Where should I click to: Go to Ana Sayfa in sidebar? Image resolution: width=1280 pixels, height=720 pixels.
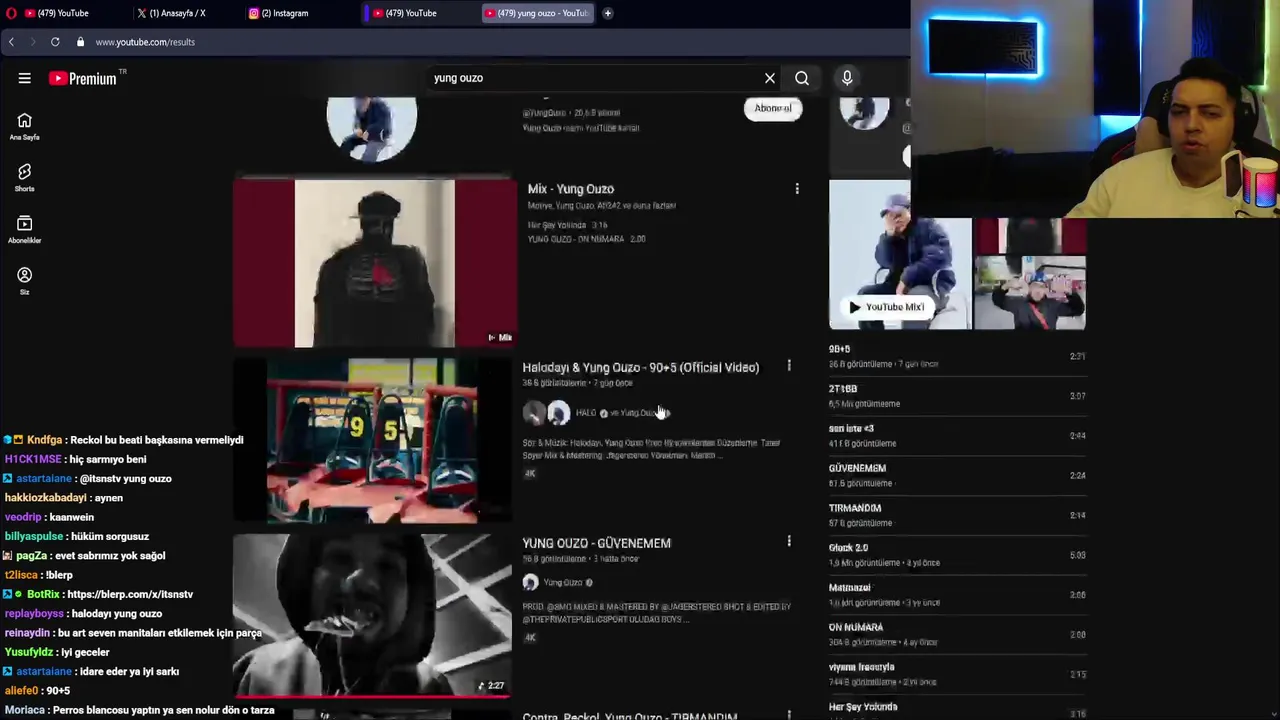pyautogui.click(x=24, y=126)
